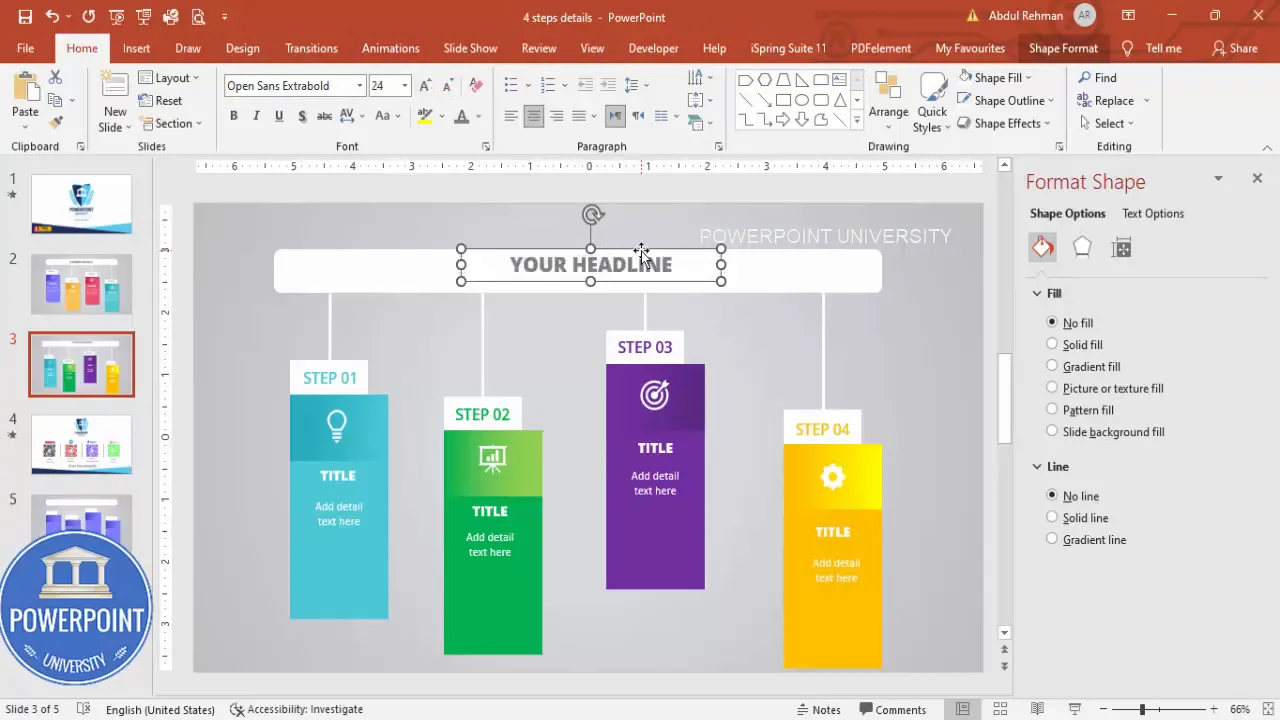Open the Shape Format tab
Image resolution: width=1280 pixels, height=720 pixels.
(1063, 48)
